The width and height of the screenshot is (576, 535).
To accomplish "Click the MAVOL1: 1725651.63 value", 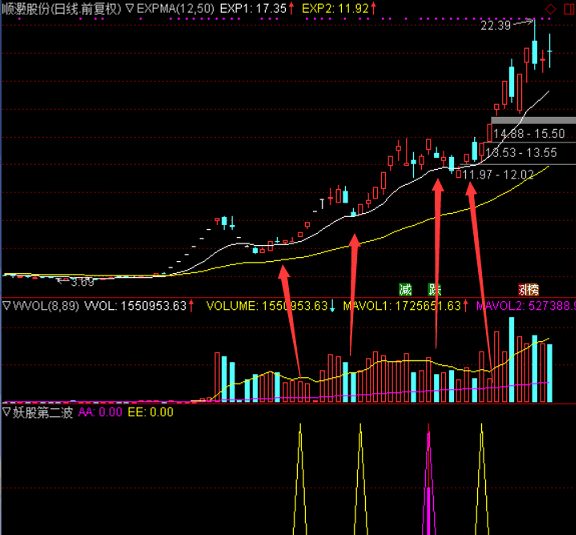I will click(x=402, y=306).
